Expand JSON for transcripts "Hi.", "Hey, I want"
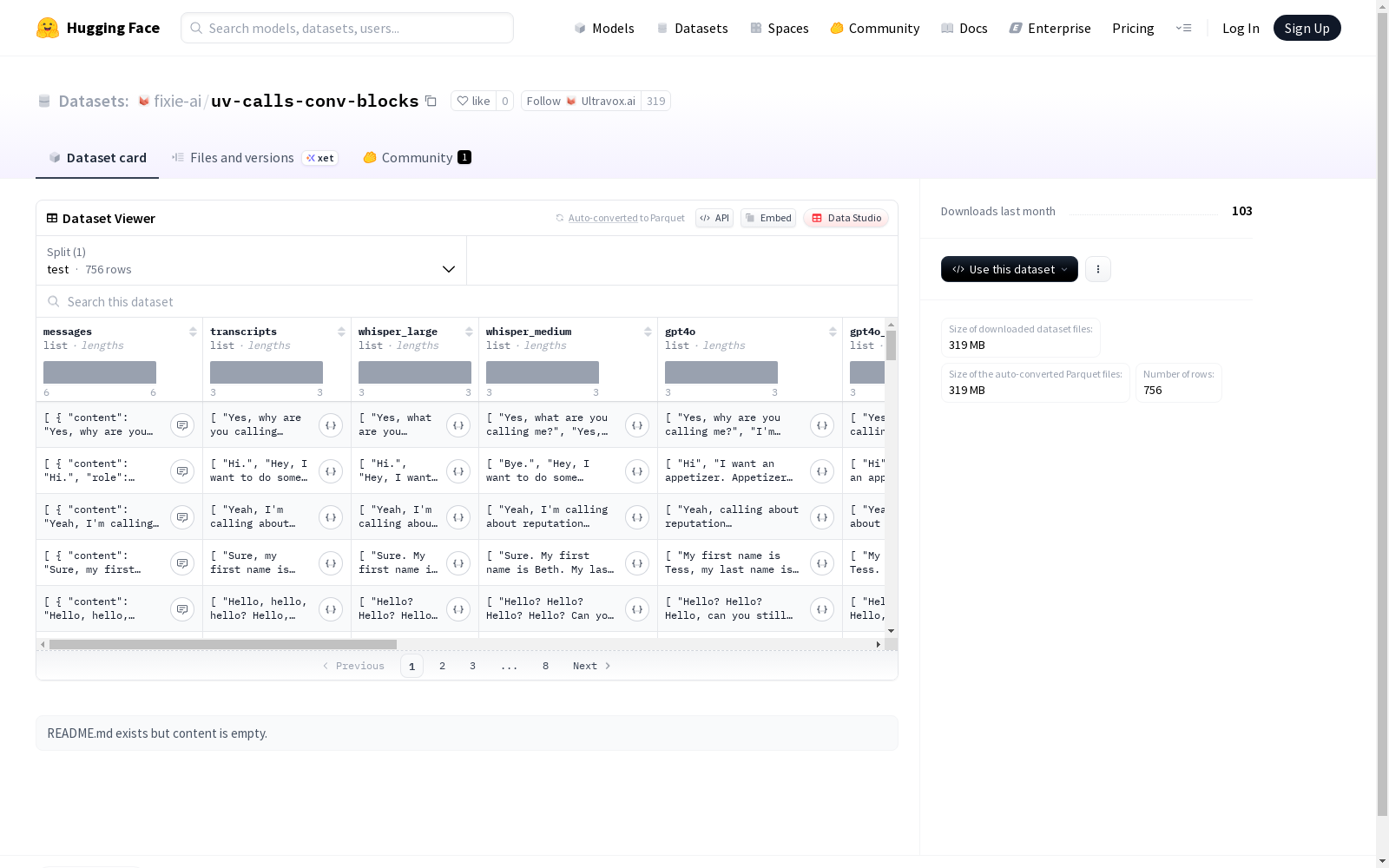 (331, 471)
